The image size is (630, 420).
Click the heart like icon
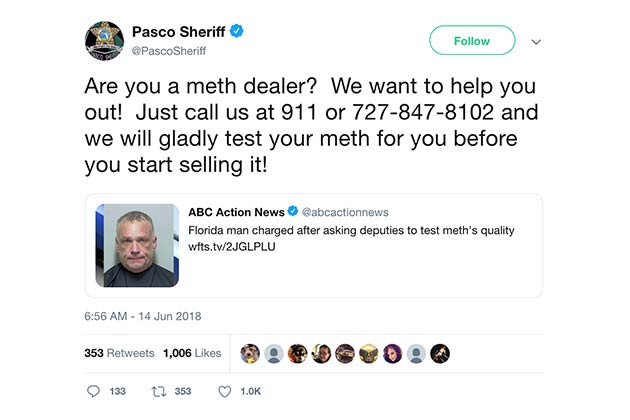pos(224,391)
